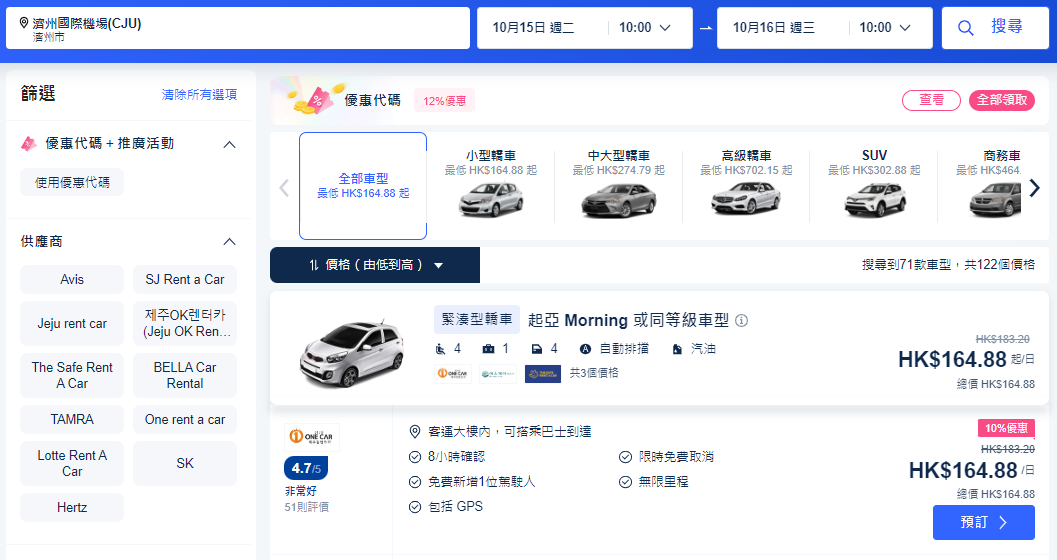The width and height of the screenshot is (1057, 560).
Task: Toggle the Lotte Rent A Car filter
Action: click(72, 463)
